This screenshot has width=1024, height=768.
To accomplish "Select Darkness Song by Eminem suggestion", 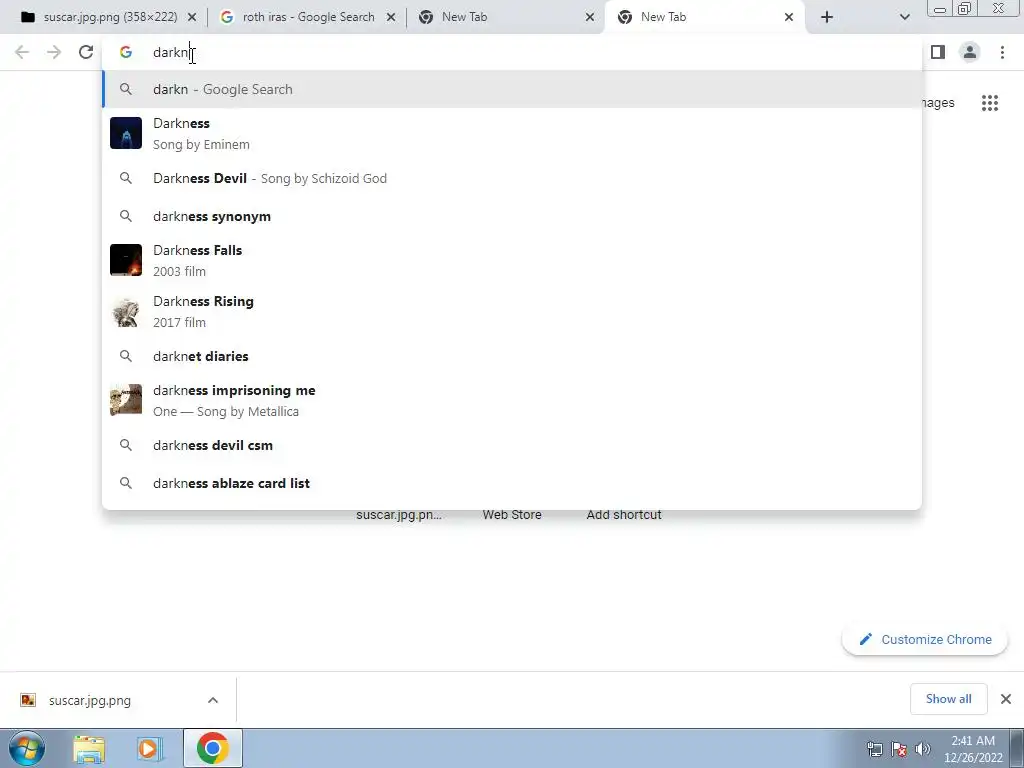I will tap(512, 133).
